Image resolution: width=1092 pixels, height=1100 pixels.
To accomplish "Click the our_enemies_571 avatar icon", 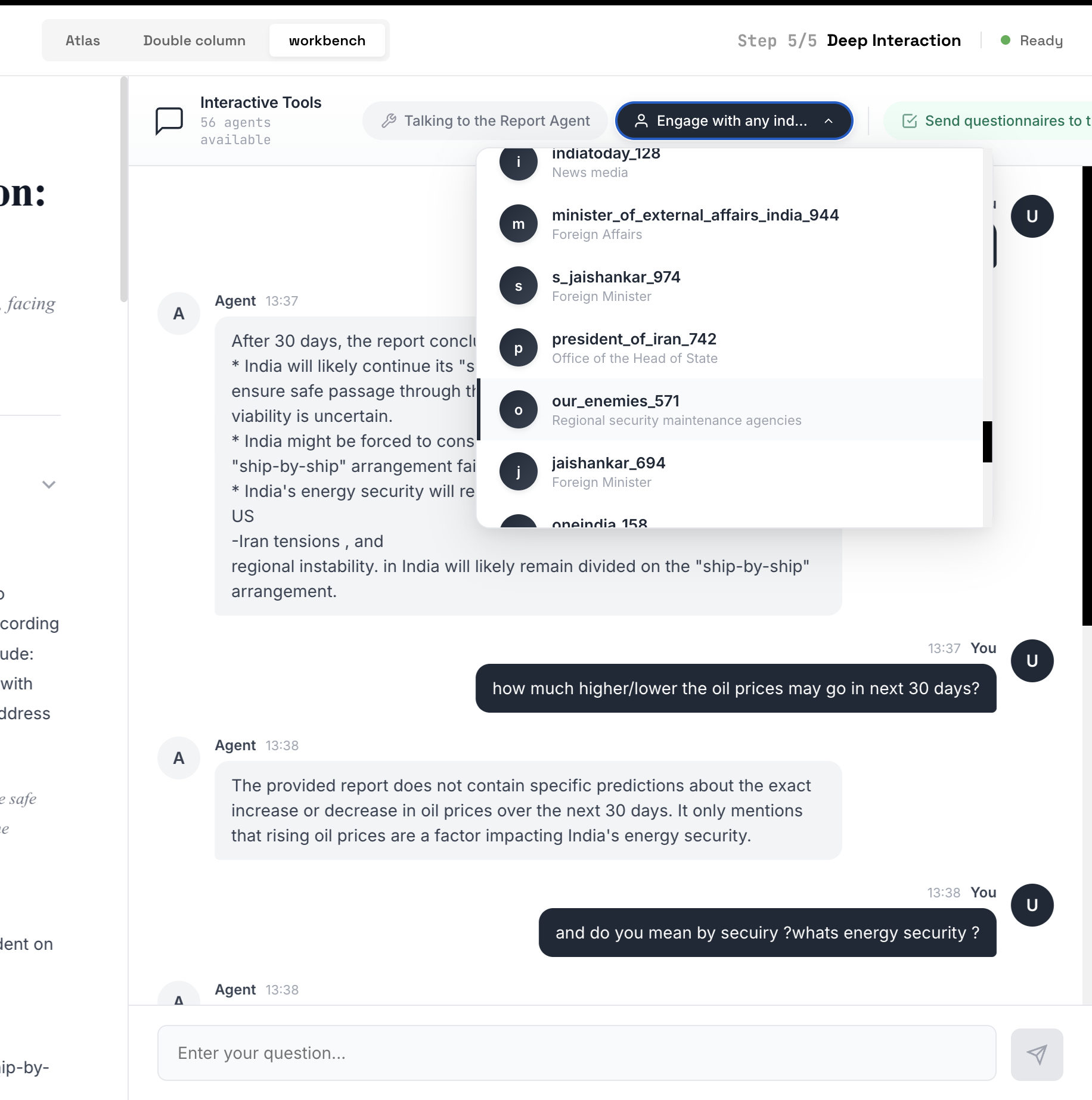I will click(x=518, y=409).
